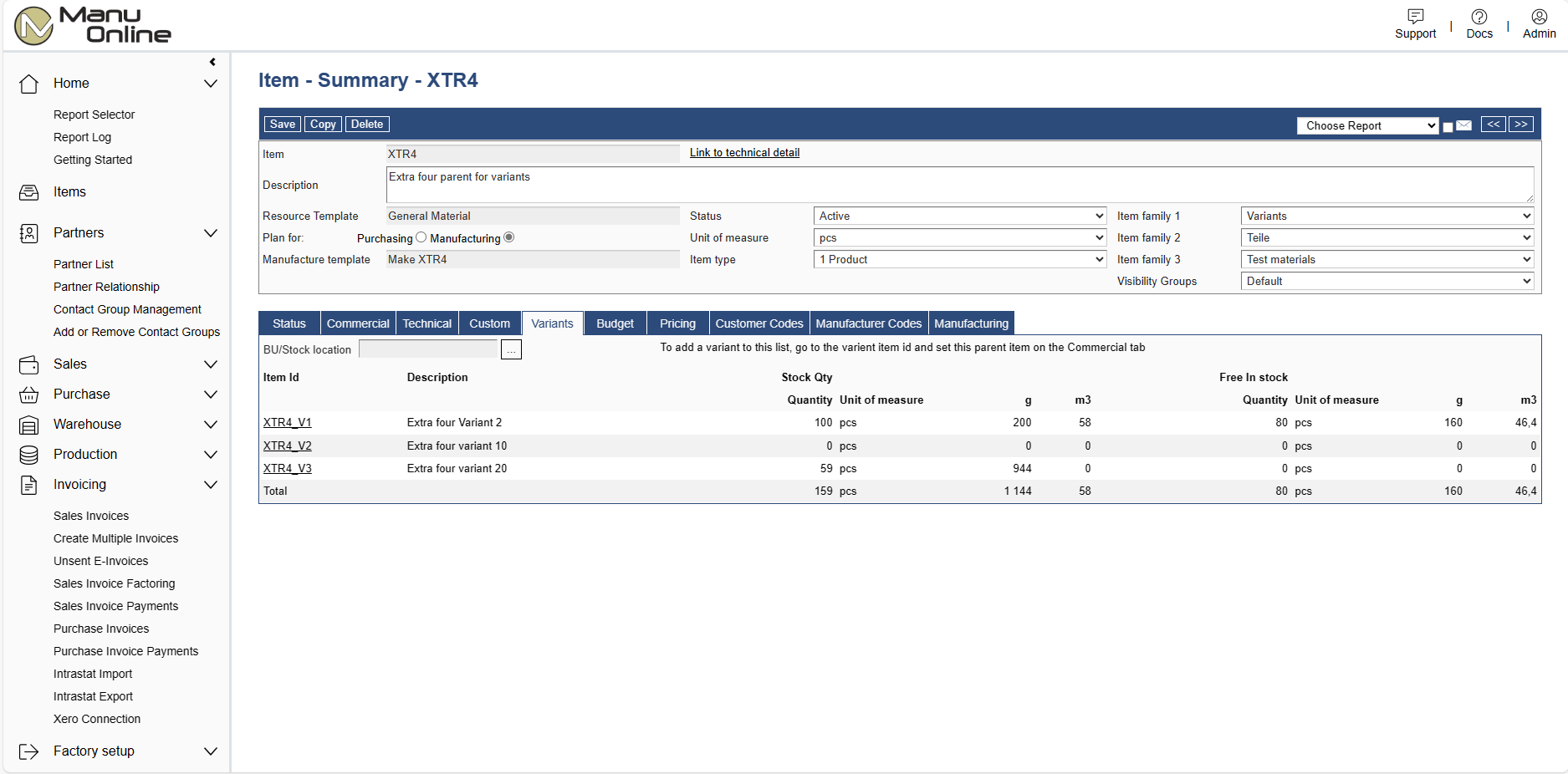
Task: Click the Items box icon in sidebar
Action: [29, 192]
